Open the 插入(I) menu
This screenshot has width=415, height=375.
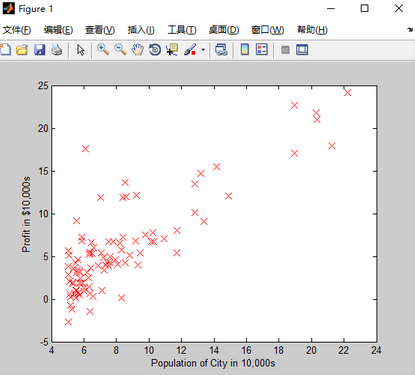141,30
